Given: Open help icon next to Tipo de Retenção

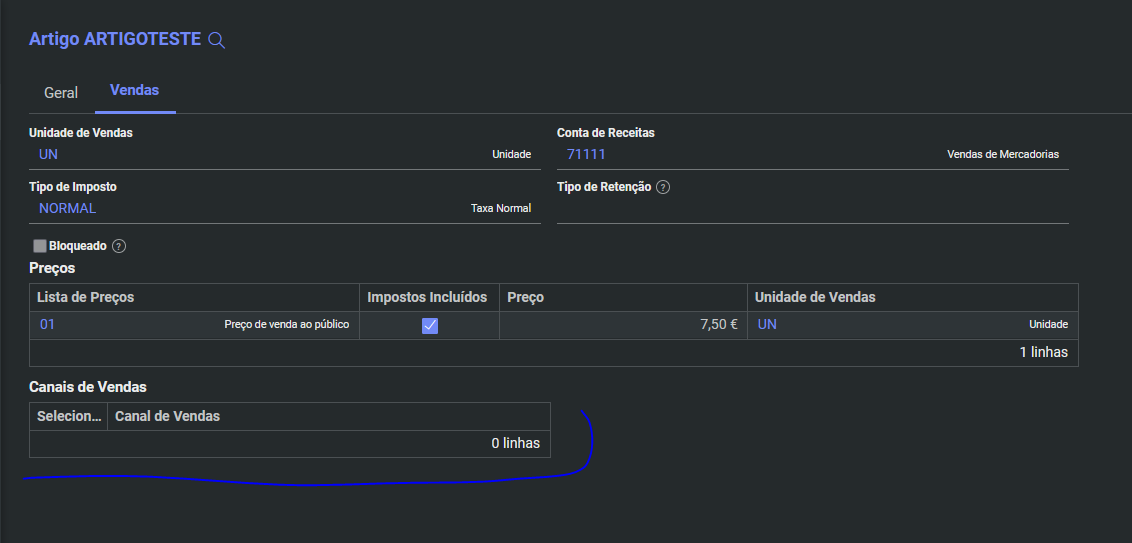Looking at the screenshot, I should 663,187.
